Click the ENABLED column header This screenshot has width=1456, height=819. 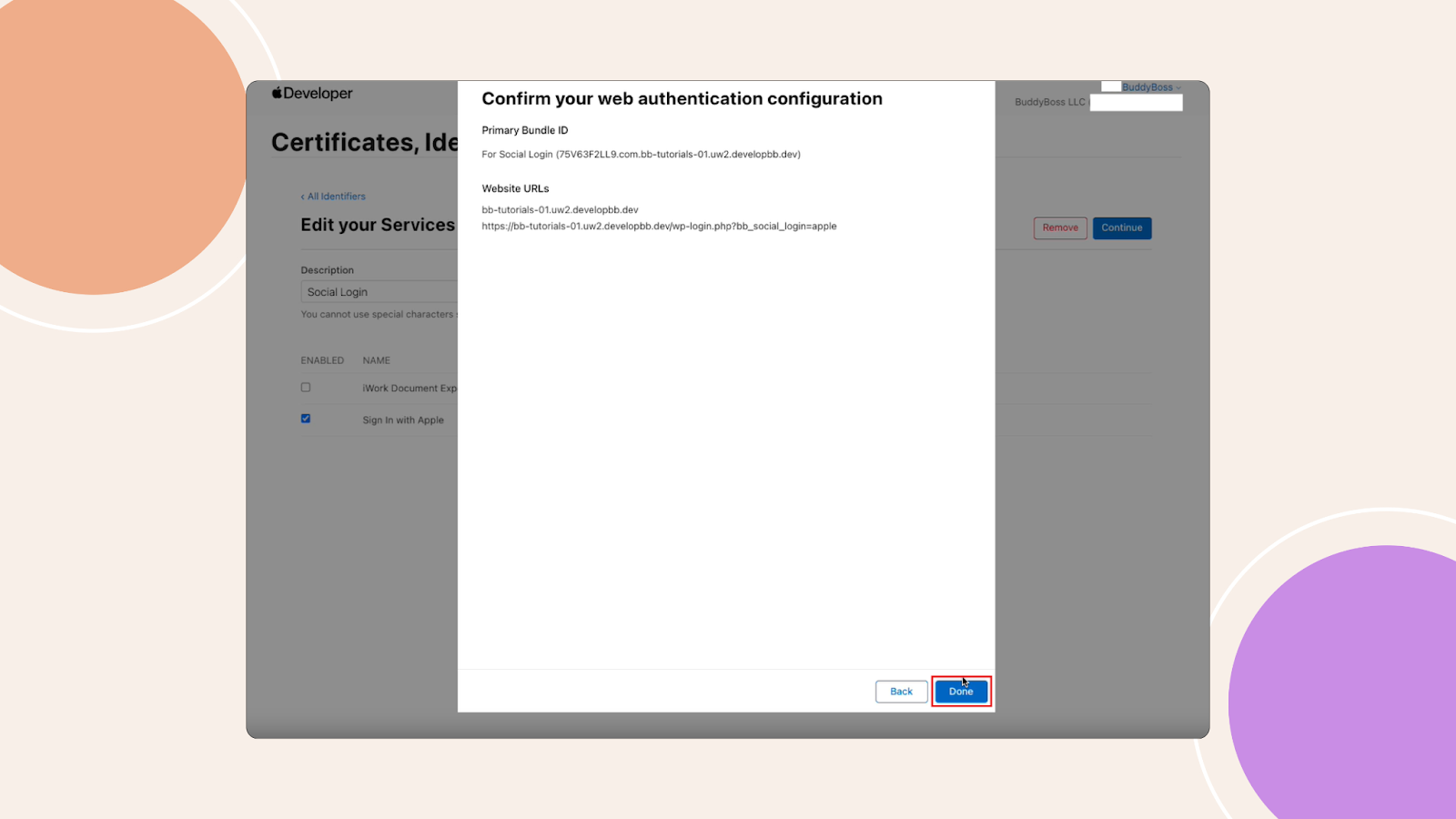pyautogui.click(x=322, y=361)
